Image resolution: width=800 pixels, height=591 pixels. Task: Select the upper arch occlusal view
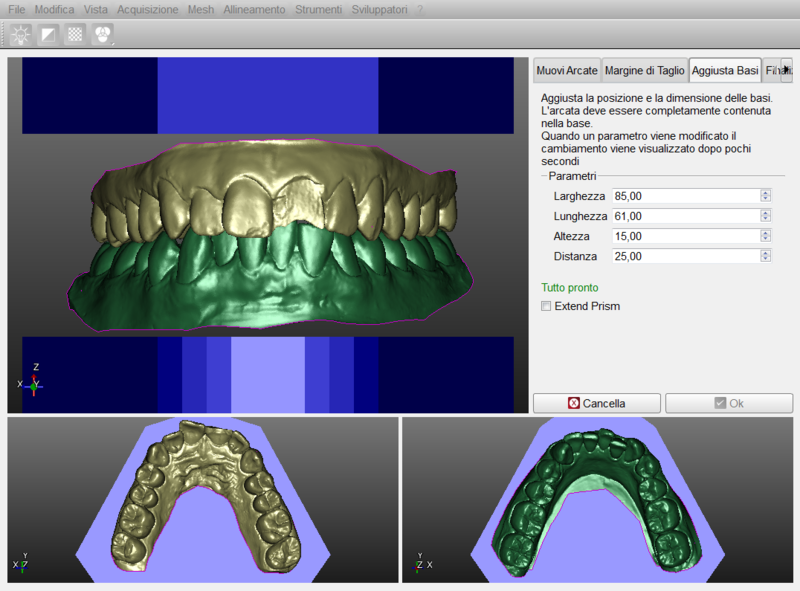click(x=203, y=499)
